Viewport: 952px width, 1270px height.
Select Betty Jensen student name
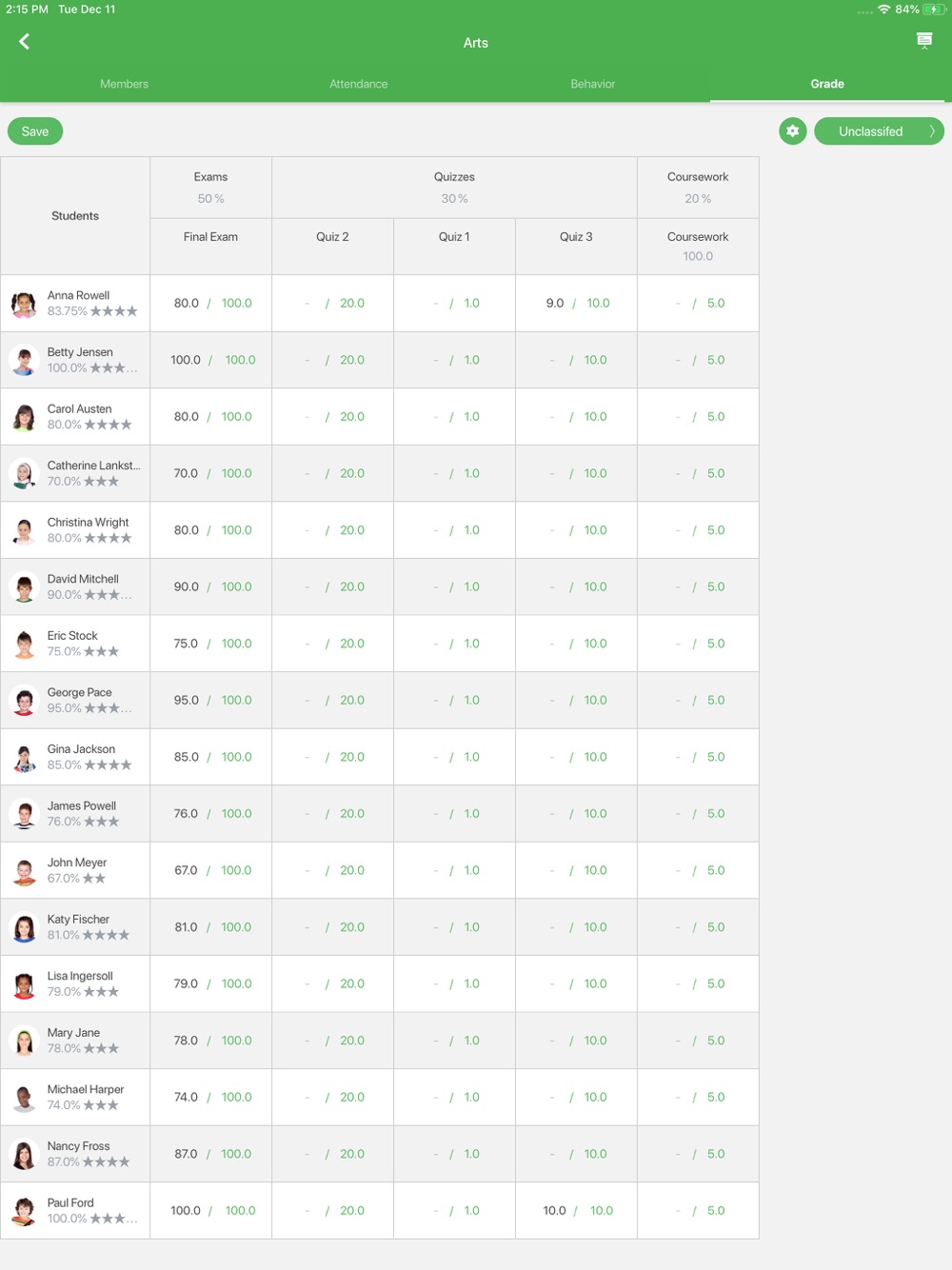click(80, 352)
